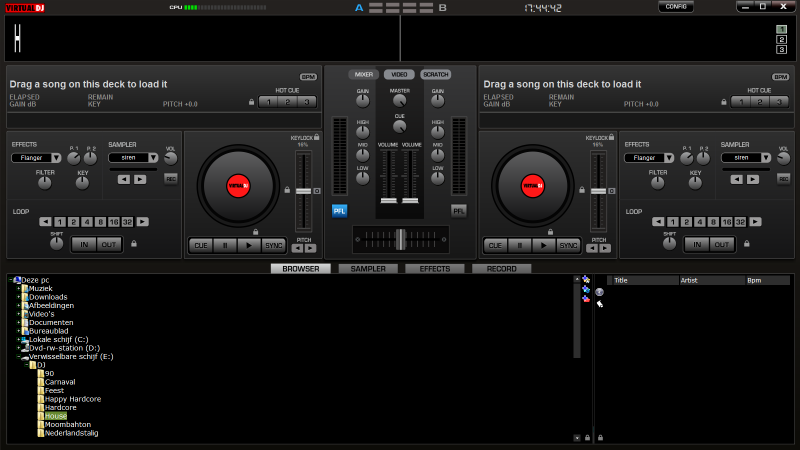Collapse Verwisselbare schijf (E:) drive

point(19,357)
